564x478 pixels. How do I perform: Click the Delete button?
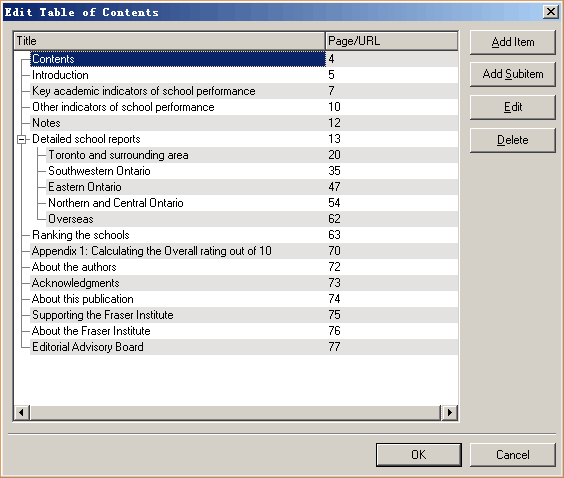click(513, 140)
